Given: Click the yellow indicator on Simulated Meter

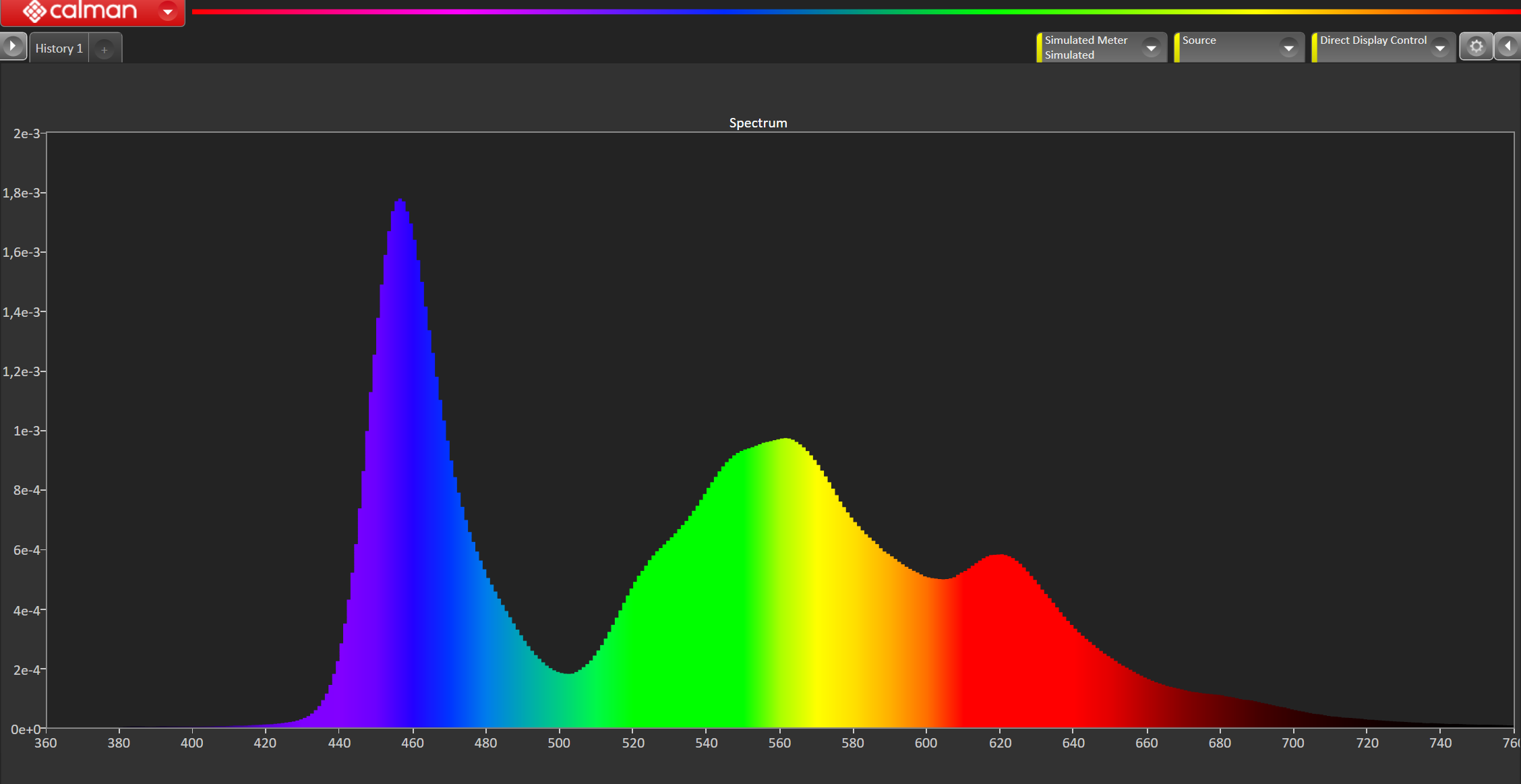Looking at the screenshot, I should [1040, 47].
